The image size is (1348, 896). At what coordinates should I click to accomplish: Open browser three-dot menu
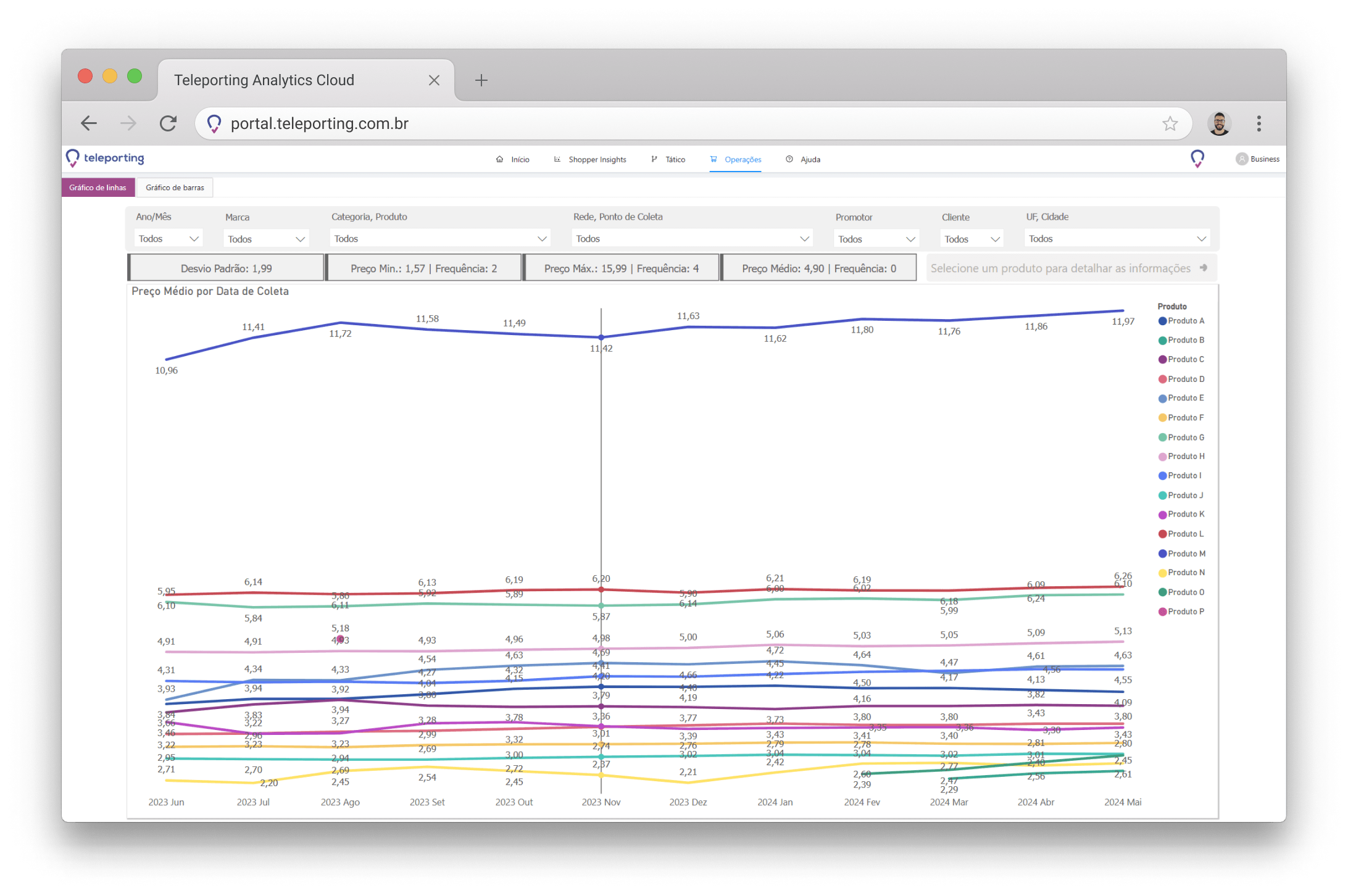pos(1259,123)
